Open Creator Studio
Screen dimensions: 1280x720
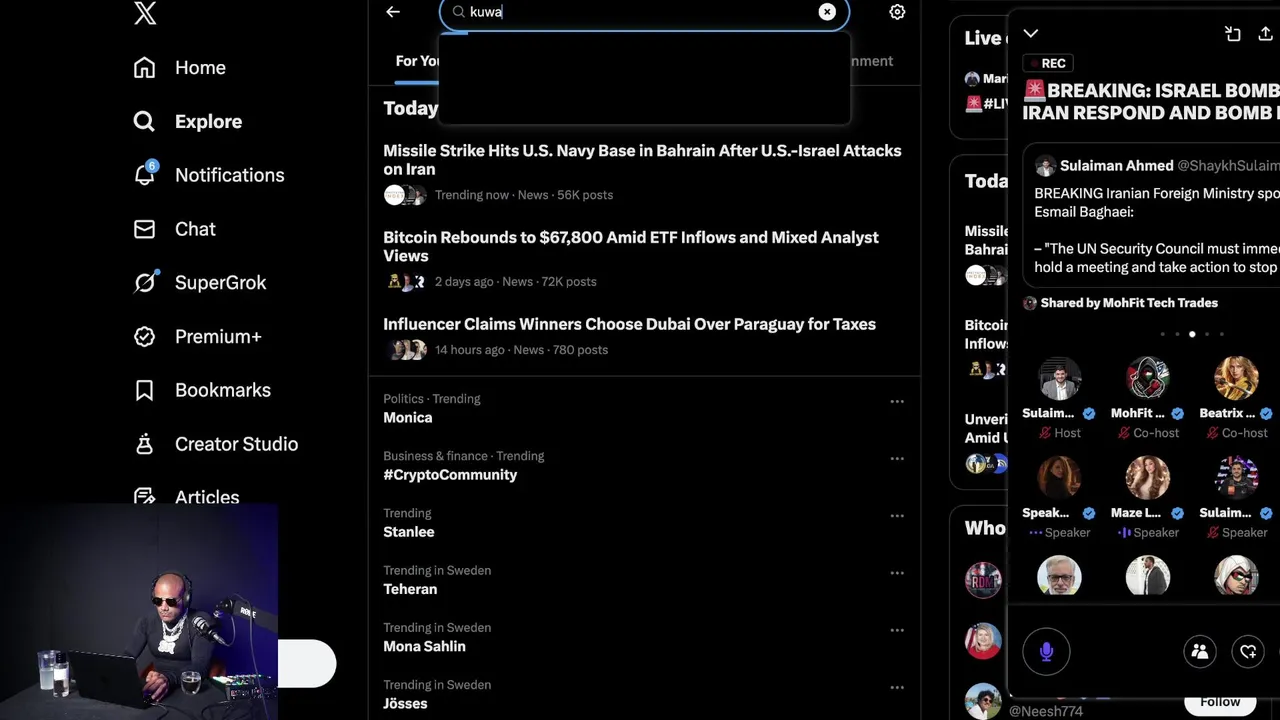(216, 444)
